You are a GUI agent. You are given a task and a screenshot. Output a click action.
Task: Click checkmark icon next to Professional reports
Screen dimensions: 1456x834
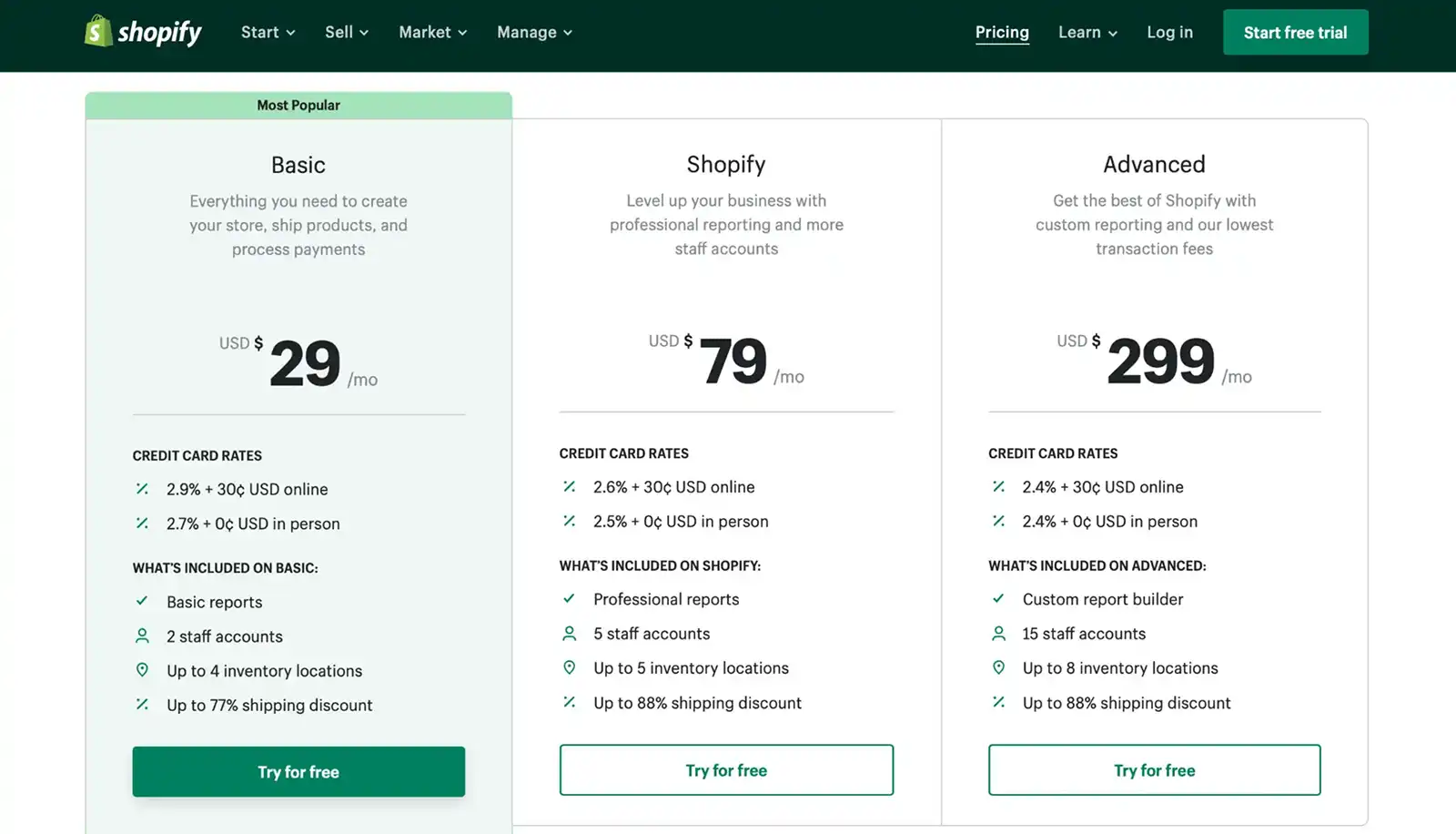[570, 599]
